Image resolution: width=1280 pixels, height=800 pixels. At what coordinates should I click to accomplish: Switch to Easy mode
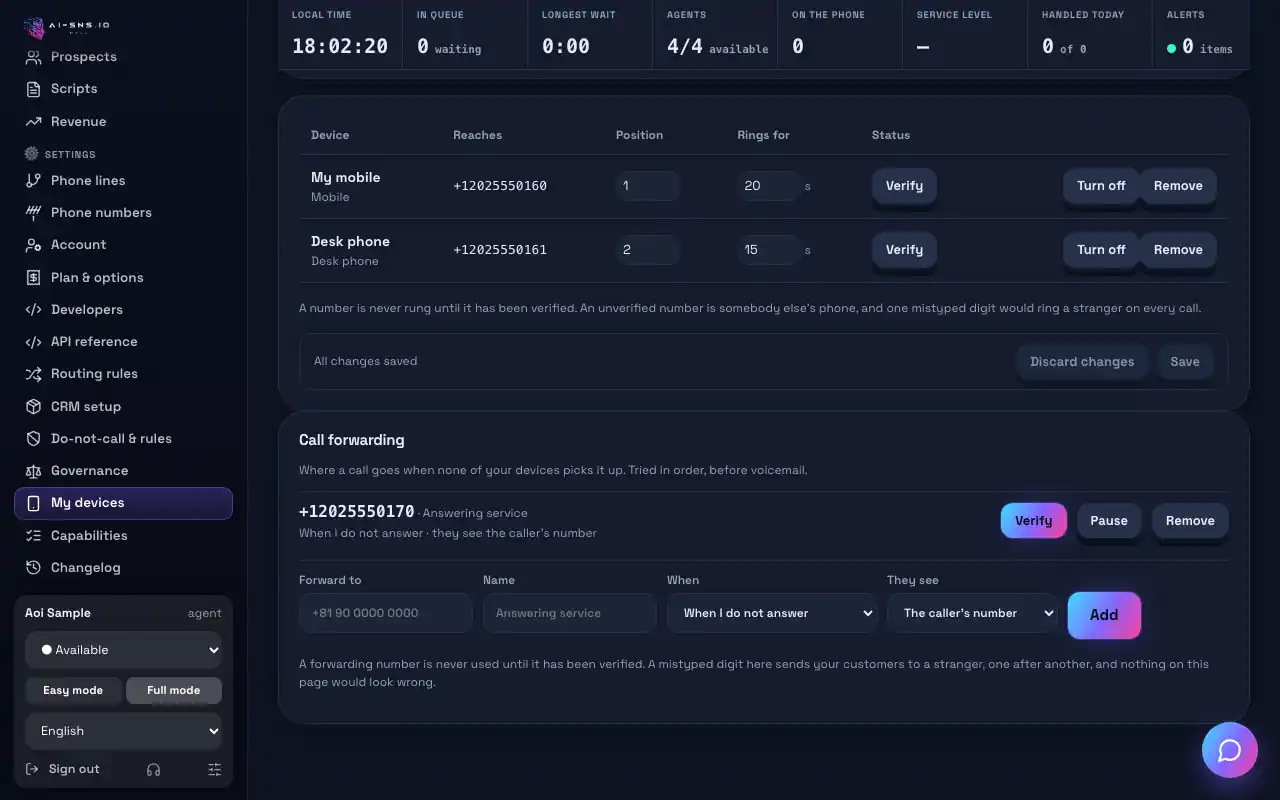(73, 690)
